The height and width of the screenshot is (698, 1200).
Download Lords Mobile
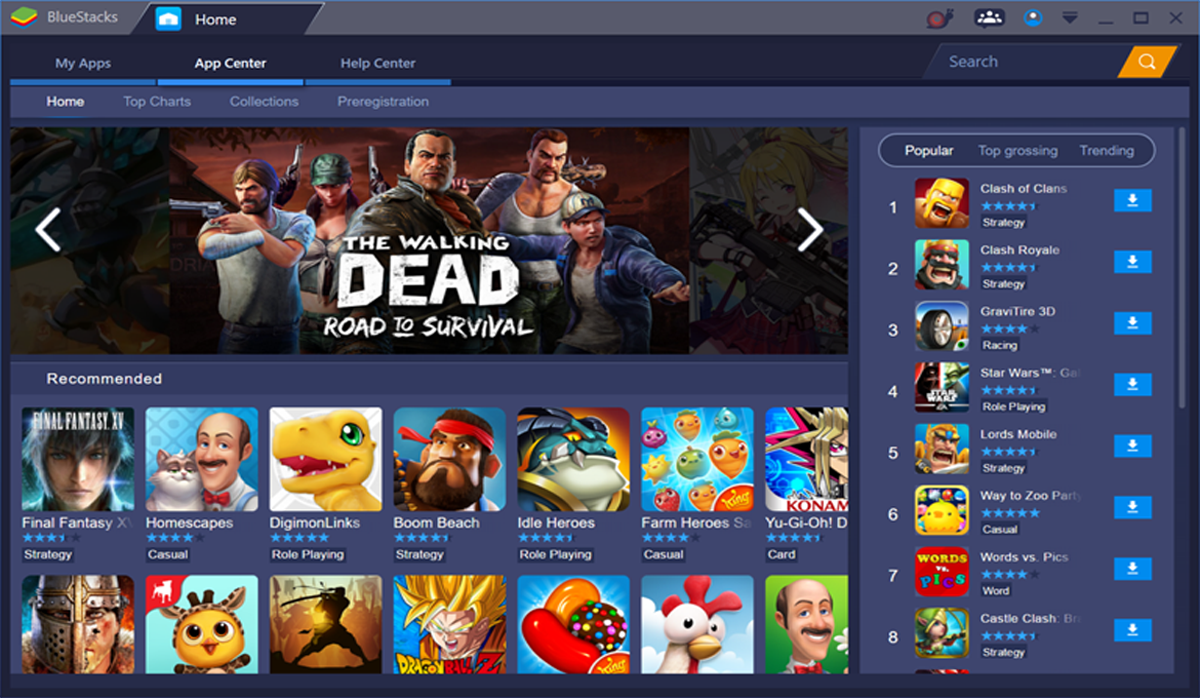click(1132, 446)
